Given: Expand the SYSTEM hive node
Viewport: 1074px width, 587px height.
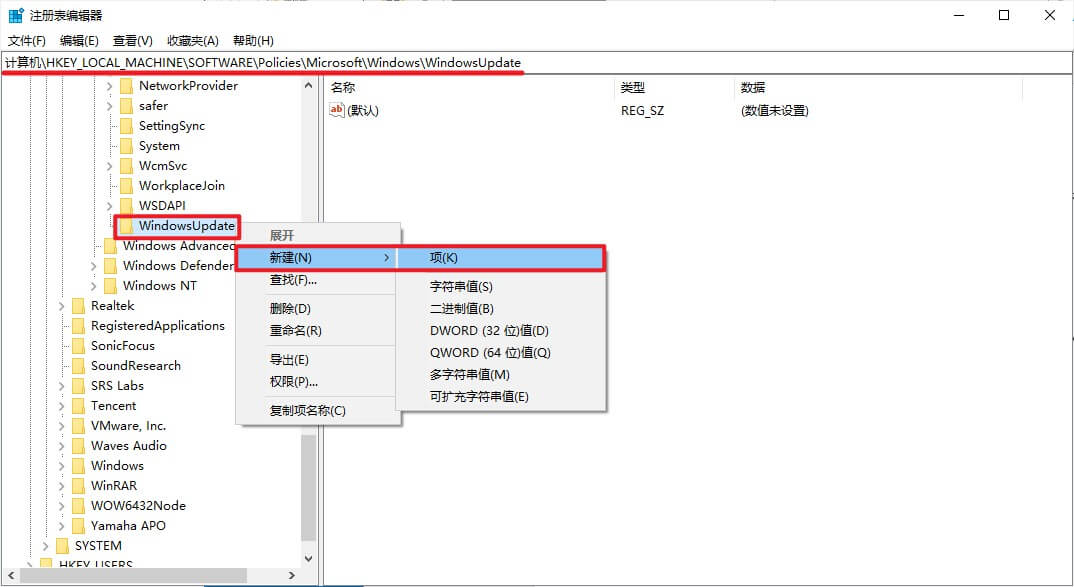Looking at the screenshot, I should tap(46, 546).
